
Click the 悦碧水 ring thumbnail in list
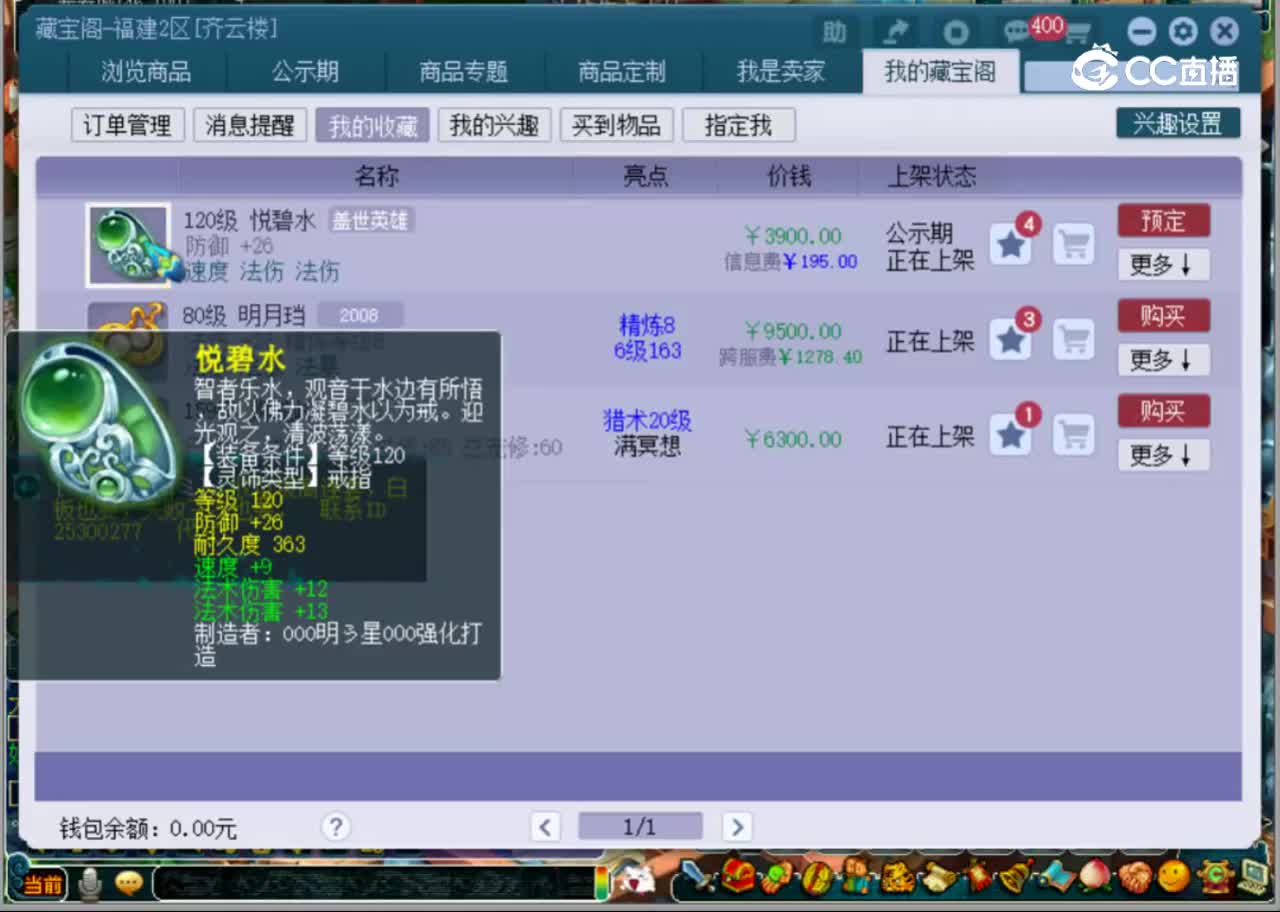click(x=128, y=245)
